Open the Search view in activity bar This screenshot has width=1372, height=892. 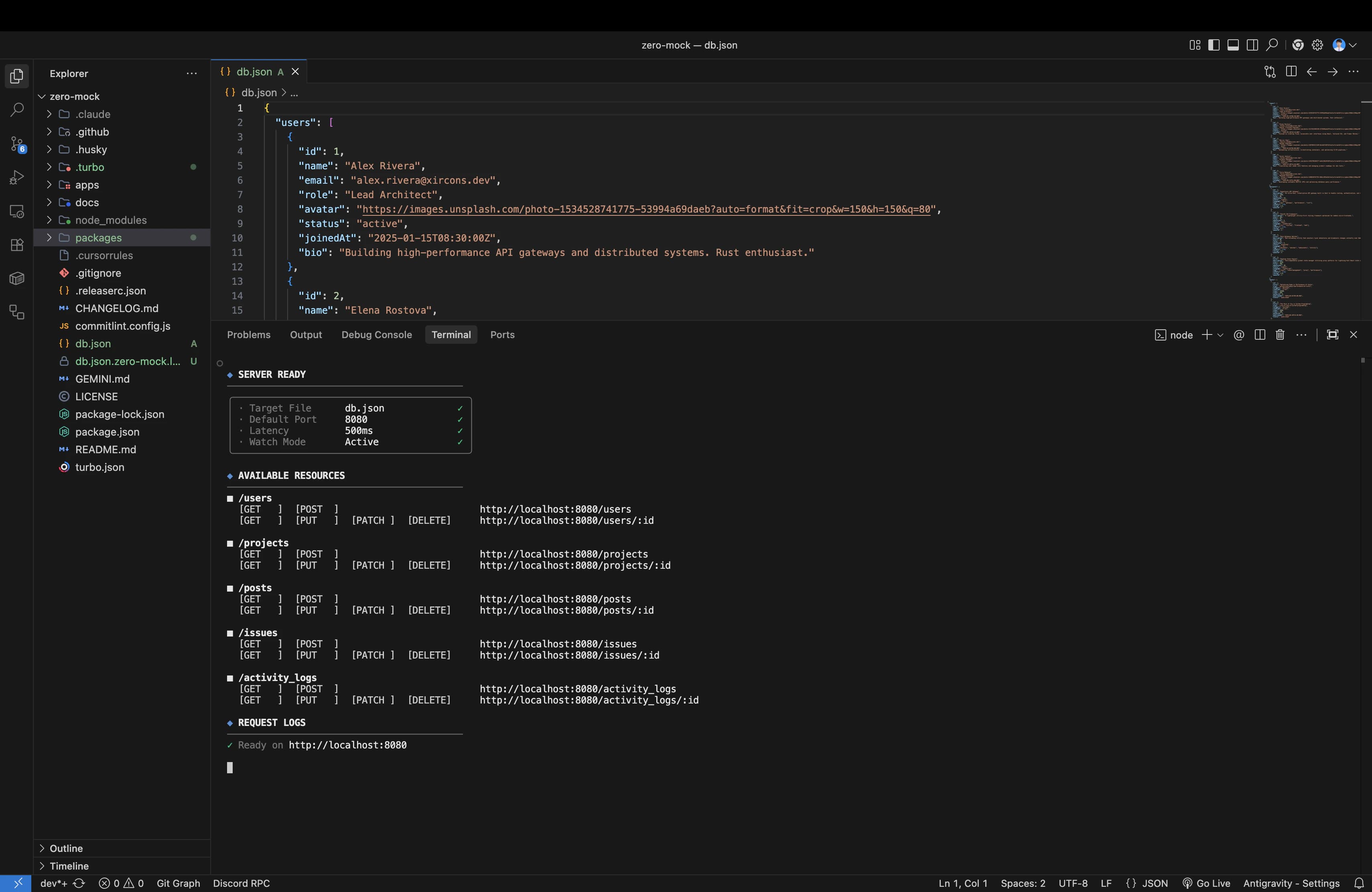point(17,109)
